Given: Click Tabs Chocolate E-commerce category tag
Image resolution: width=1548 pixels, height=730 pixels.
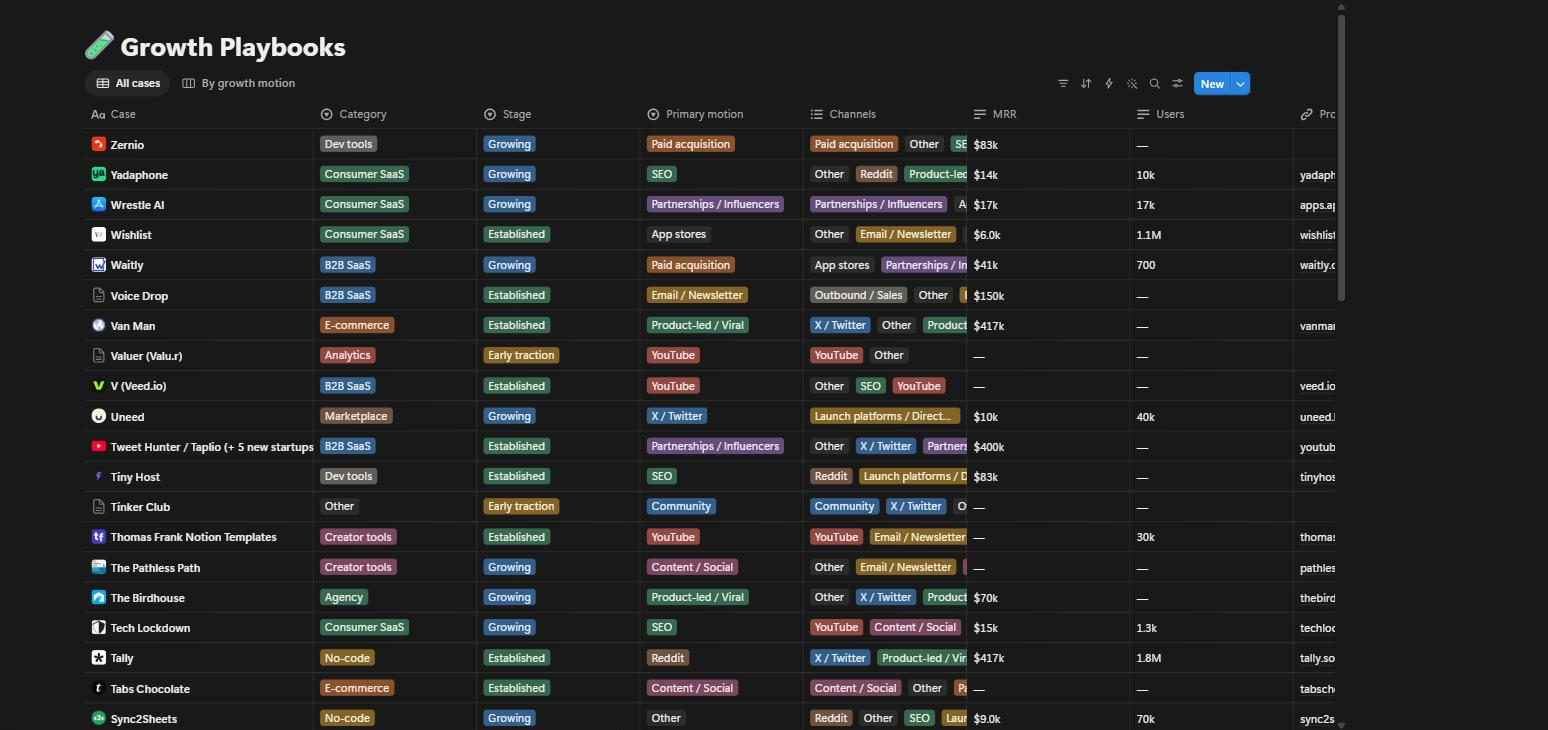Looking at the screenshot, I should (x=357, y=688).
